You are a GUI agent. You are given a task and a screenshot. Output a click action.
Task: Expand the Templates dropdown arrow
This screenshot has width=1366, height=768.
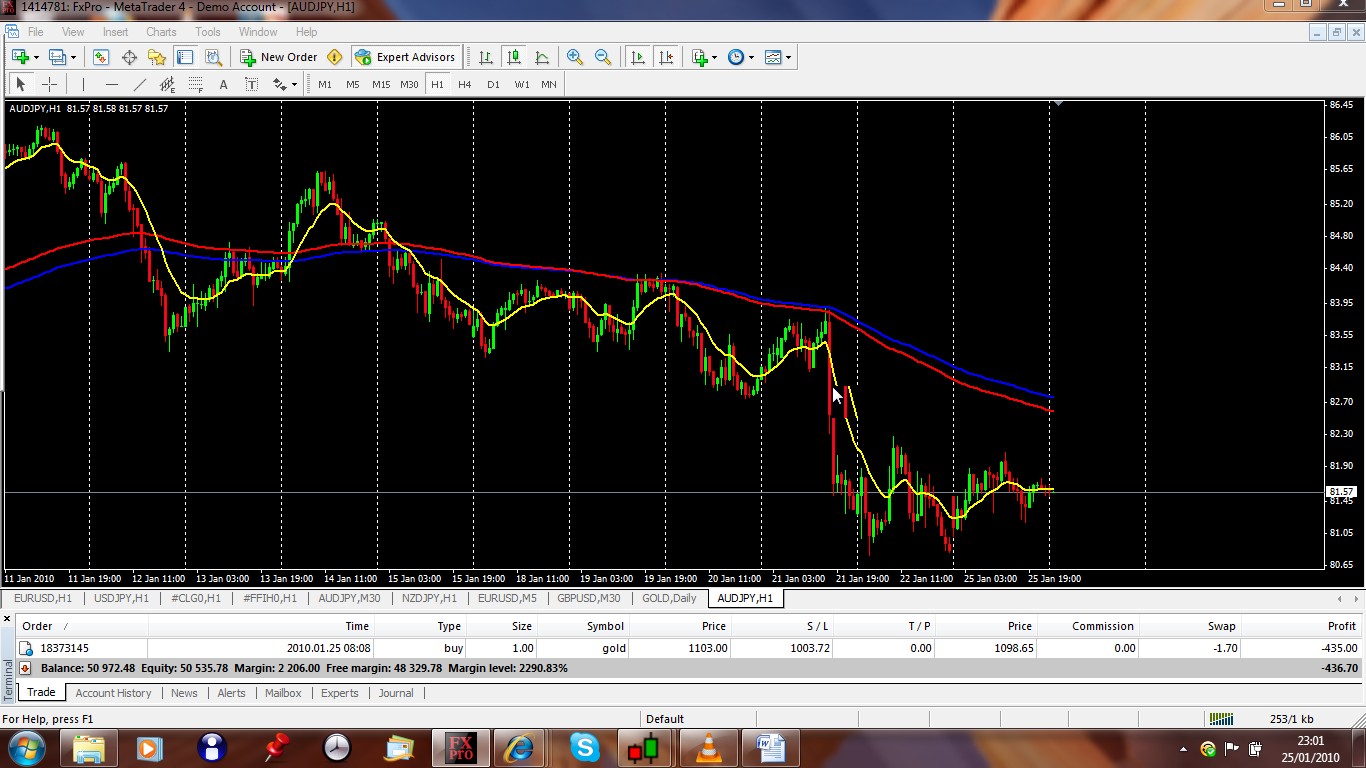pyautogui.click(x=788, y=57)
